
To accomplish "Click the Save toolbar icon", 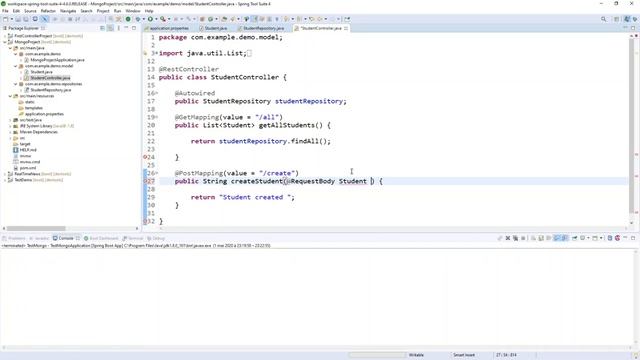I will (18, 19).
